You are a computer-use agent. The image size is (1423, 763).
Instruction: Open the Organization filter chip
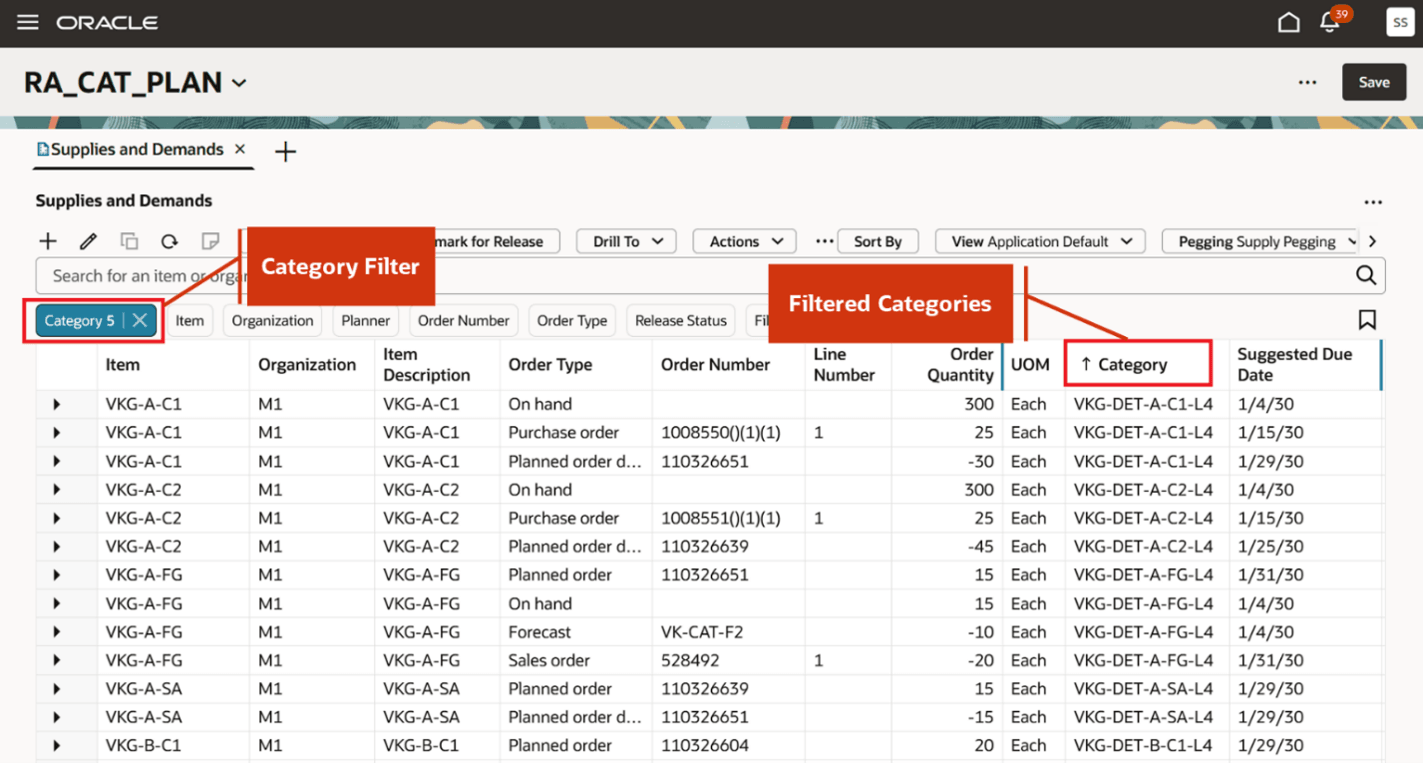coord(272,320)
